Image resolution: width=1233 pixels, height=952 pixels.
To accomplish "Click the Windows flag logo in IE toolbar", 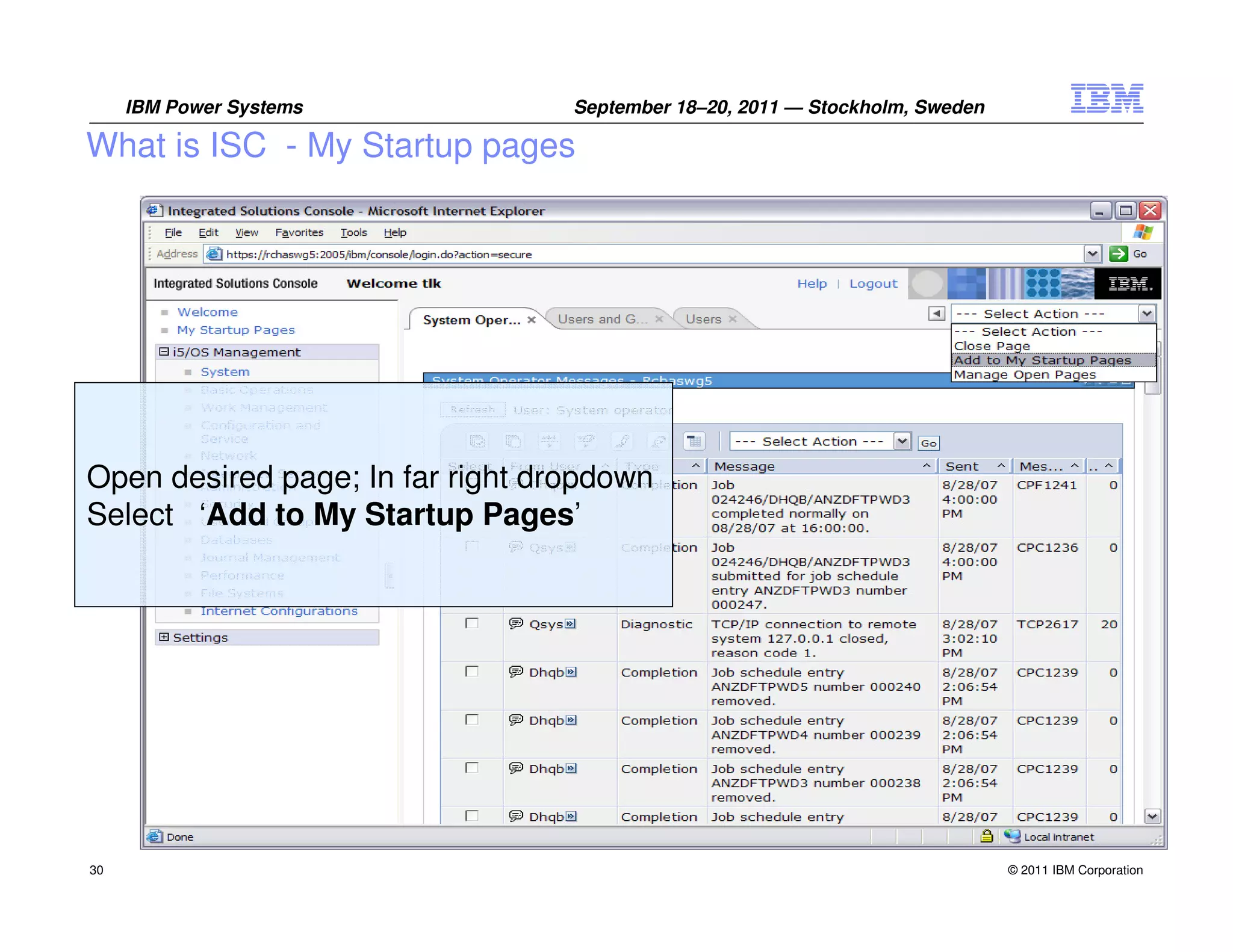I will click(x=1142, y=232).
